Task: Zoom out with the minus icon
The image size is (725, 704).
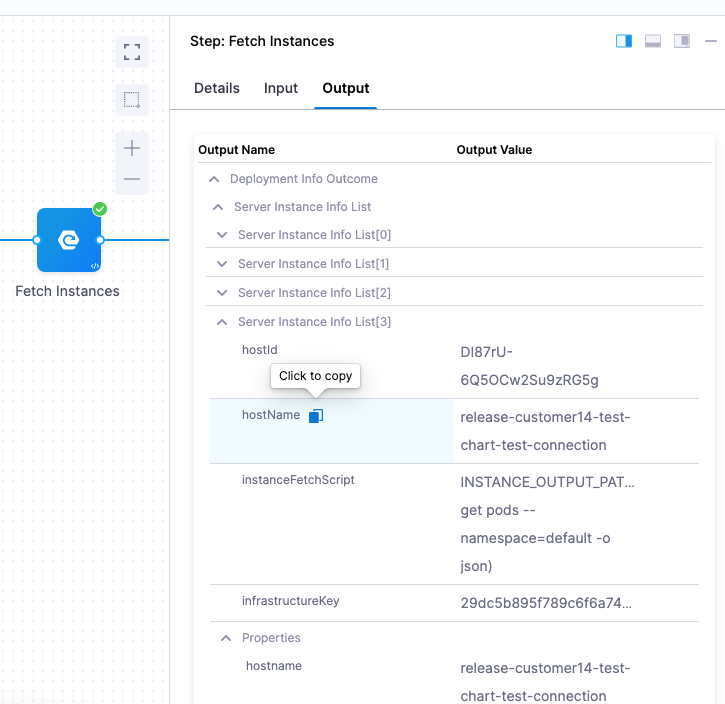Action: [131, 180]
